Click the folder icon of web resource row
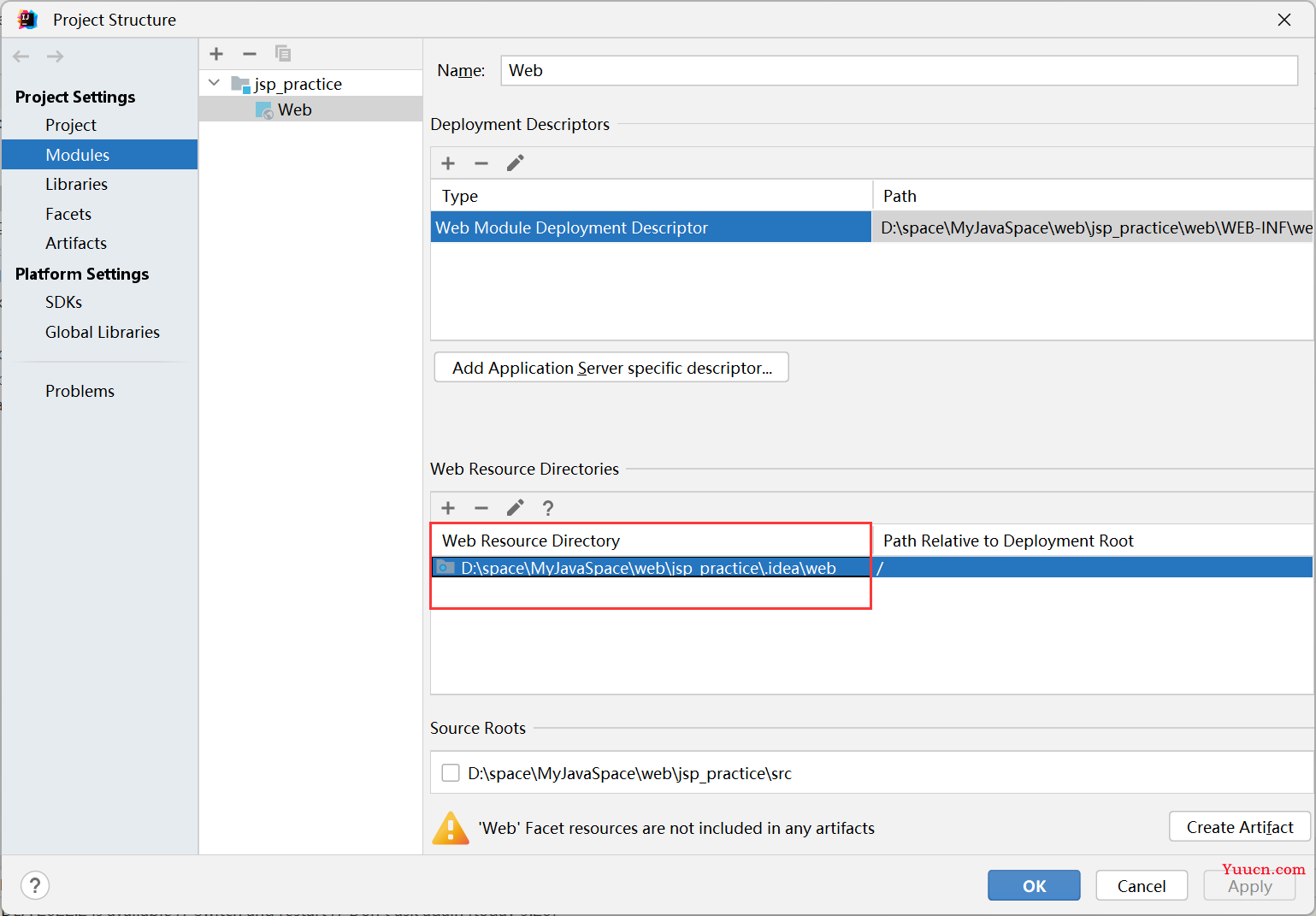 click(x=446, y=567)
